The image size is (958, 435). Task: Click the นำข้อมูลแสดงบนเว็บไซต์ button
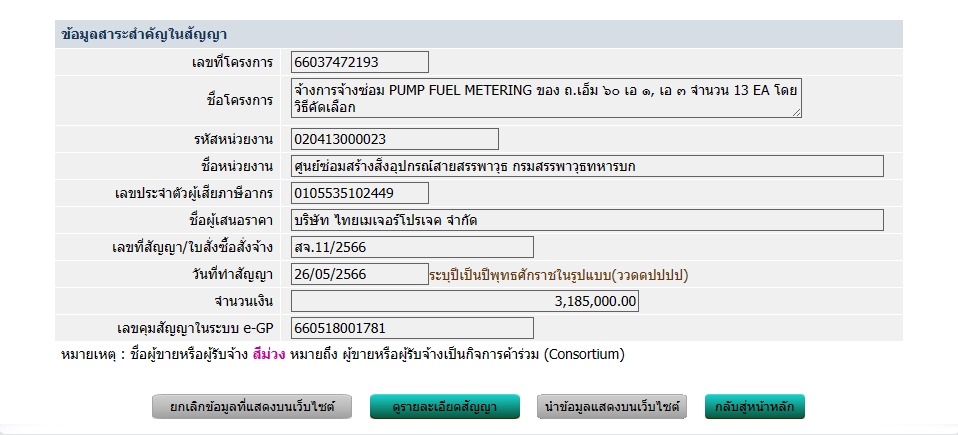(x=612, y=407)
